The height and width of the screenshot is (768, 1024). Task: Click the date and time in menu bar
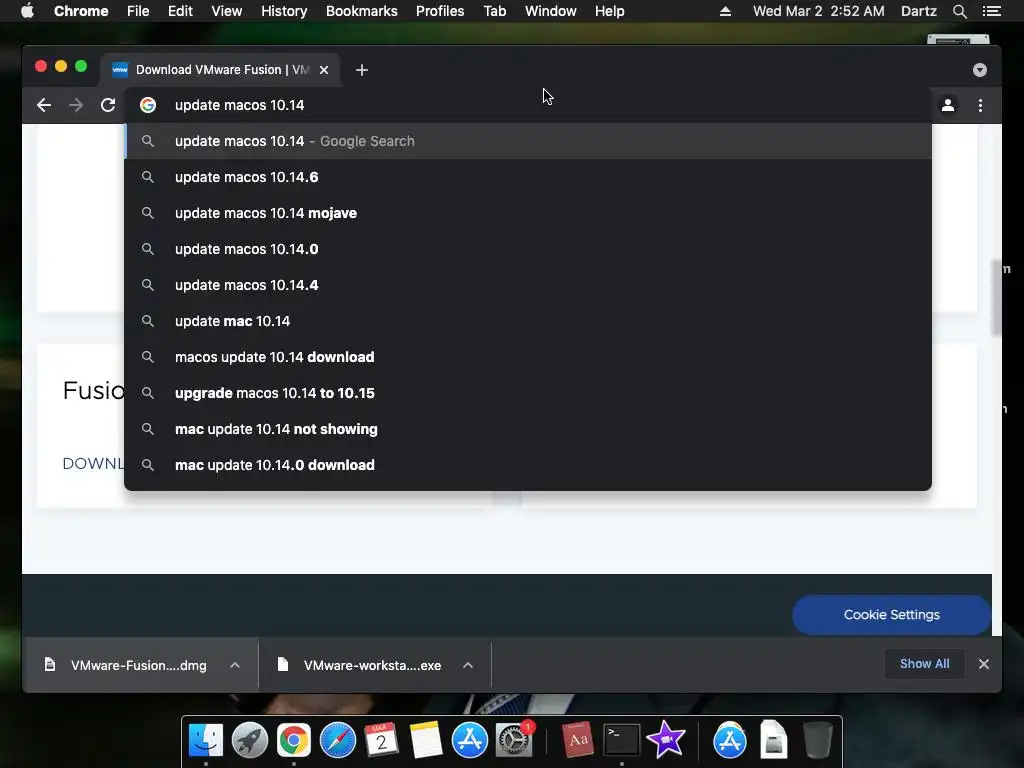(818, 11)
